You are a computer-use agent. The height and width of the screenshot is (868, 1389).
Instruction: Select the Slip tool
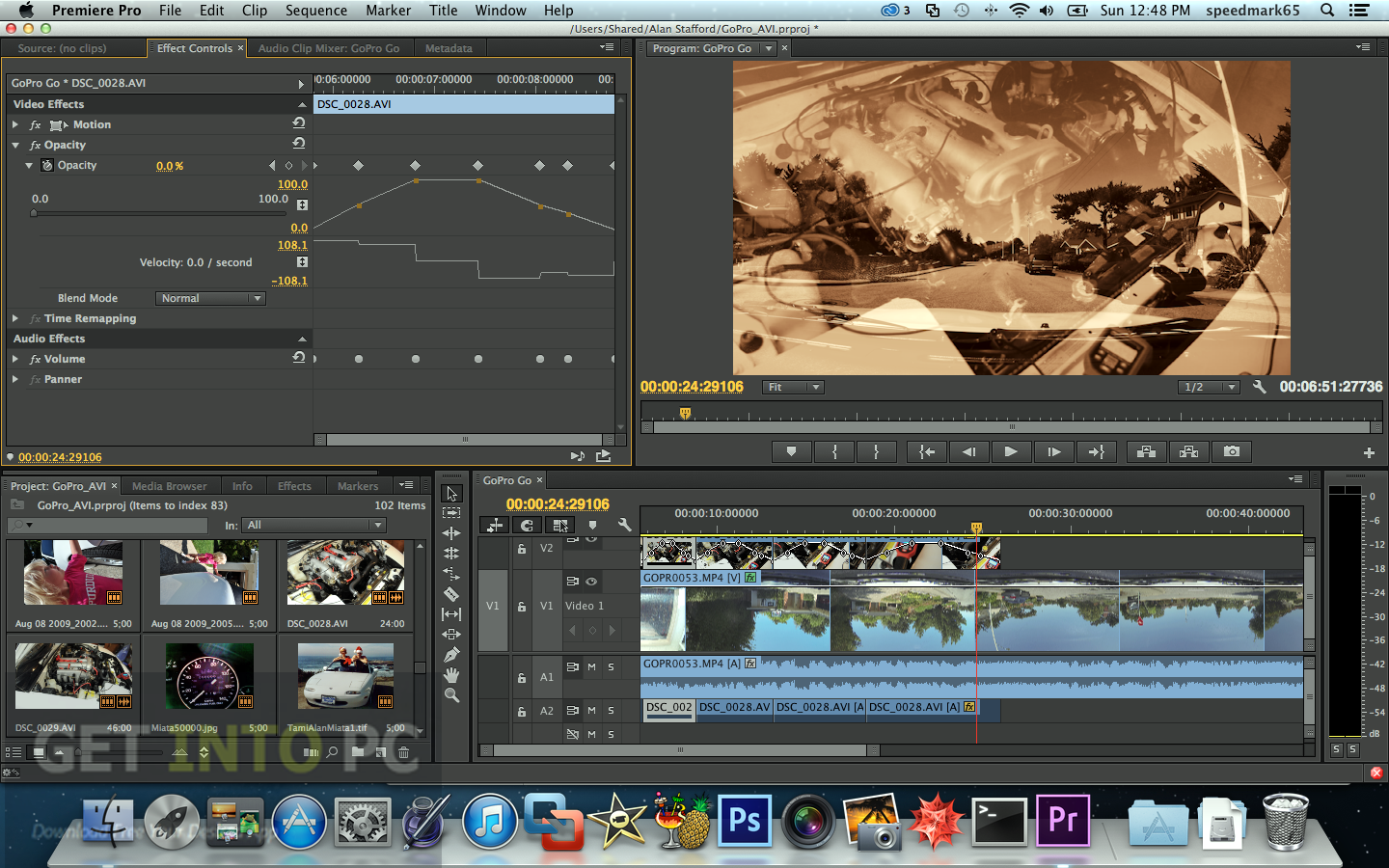451,614
